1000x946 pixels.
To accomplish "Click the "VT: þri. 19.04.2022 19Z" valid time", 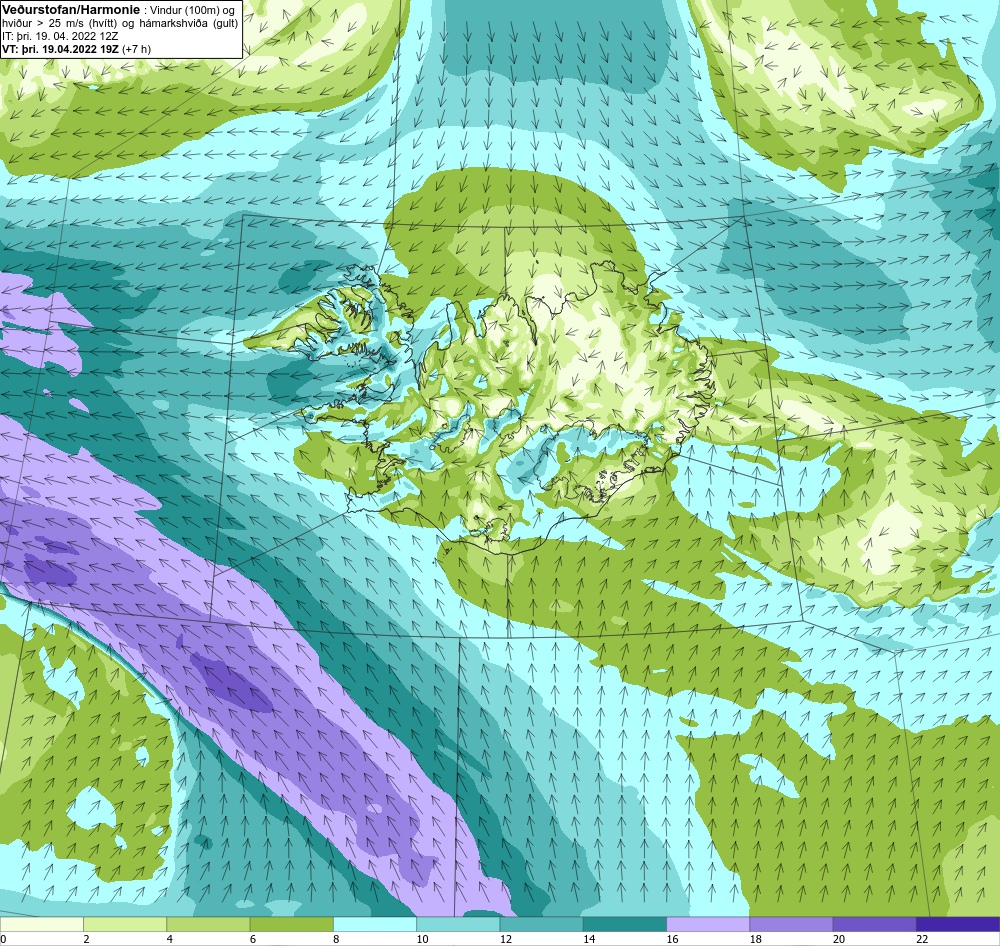I will (x=60, y=48).
